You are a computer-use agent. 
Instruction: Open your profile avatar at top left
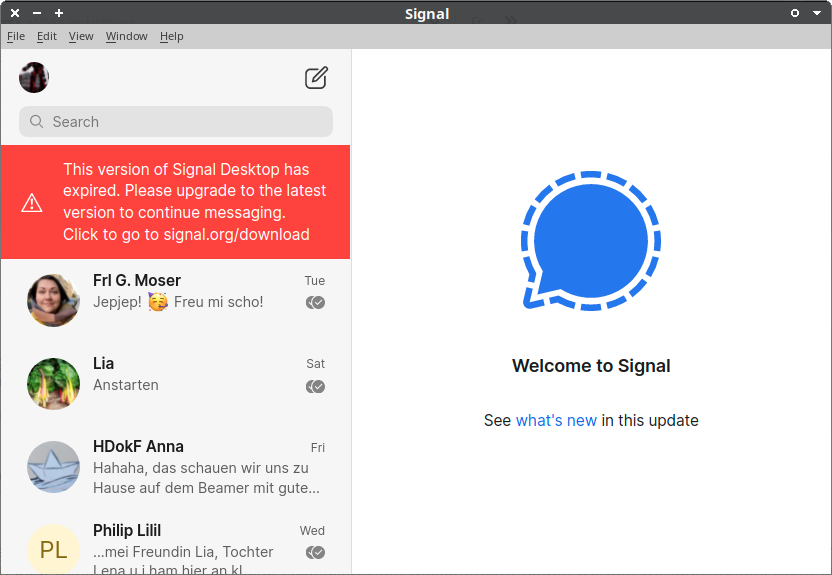(x=34, y=78)
